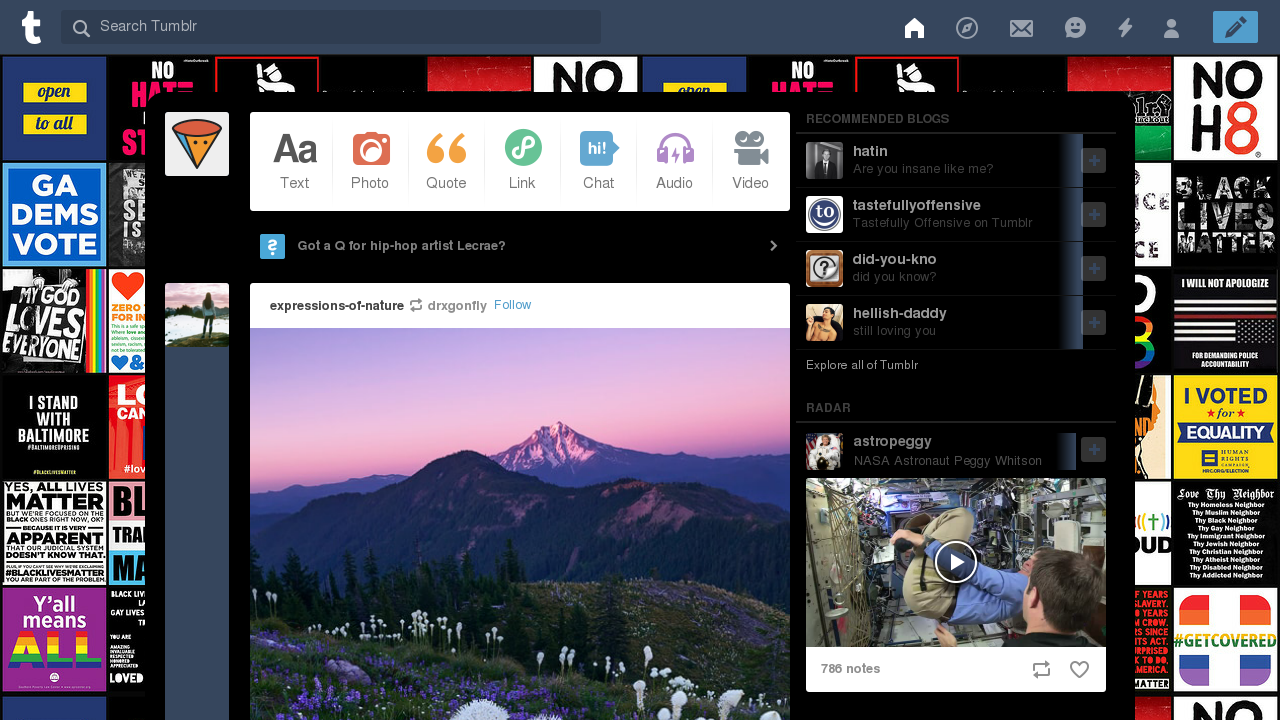Create a new Photo post
This screenshot has height=720, width=1280.
click(x=370, y=161)
